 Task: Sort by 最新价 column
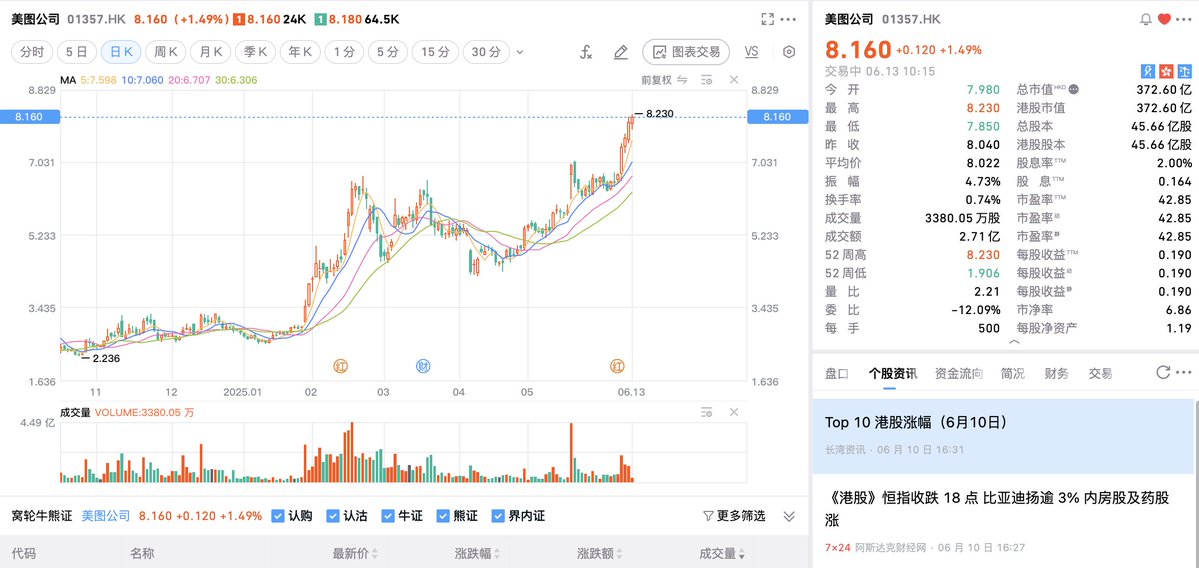coord(355,553)
